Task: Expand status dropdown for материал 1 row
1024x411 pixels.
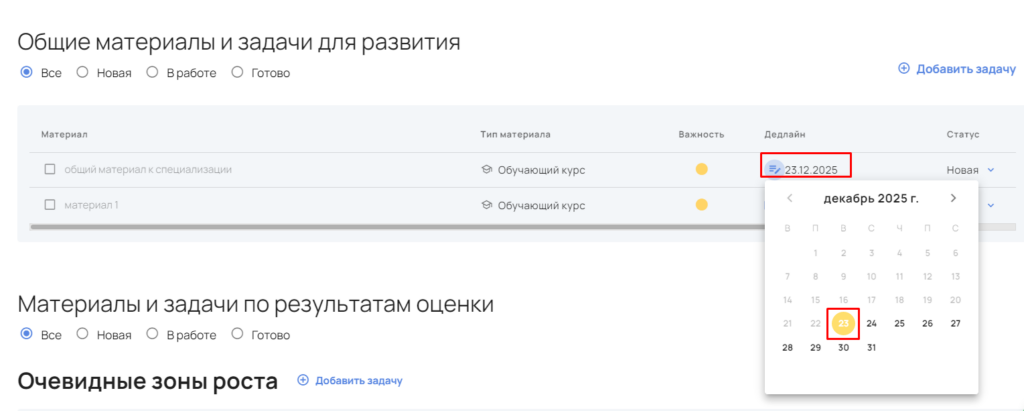Action: (x=990, y=205)
